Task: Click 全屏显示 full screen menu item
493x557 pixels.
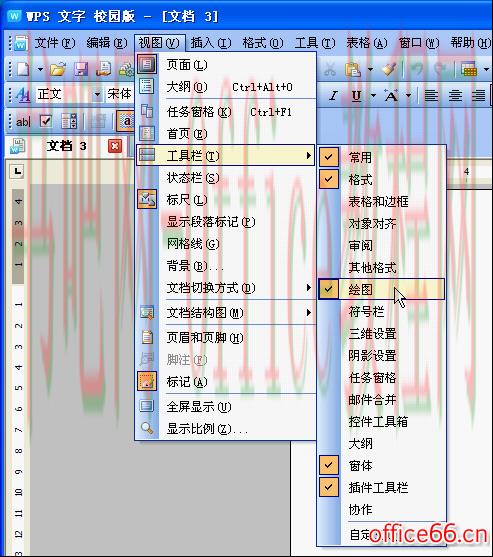Action: tap(226, 406)
